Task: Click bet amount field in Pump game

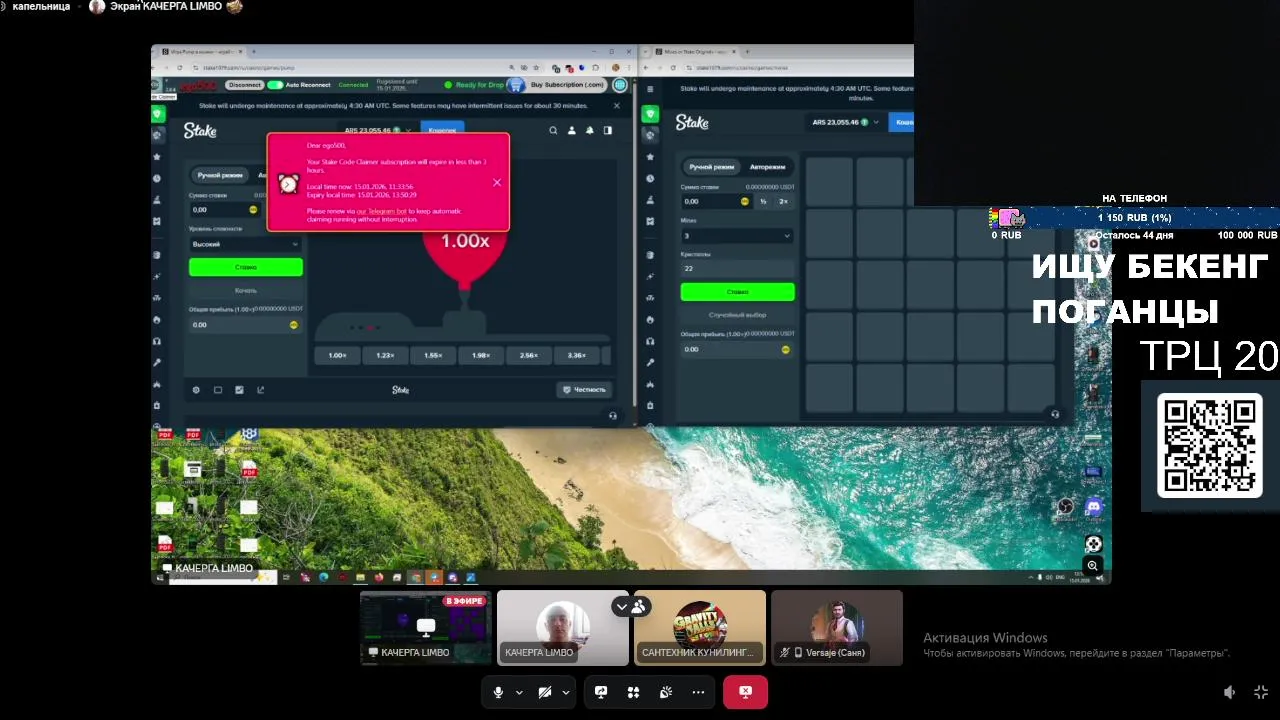Action: (225, 210)
